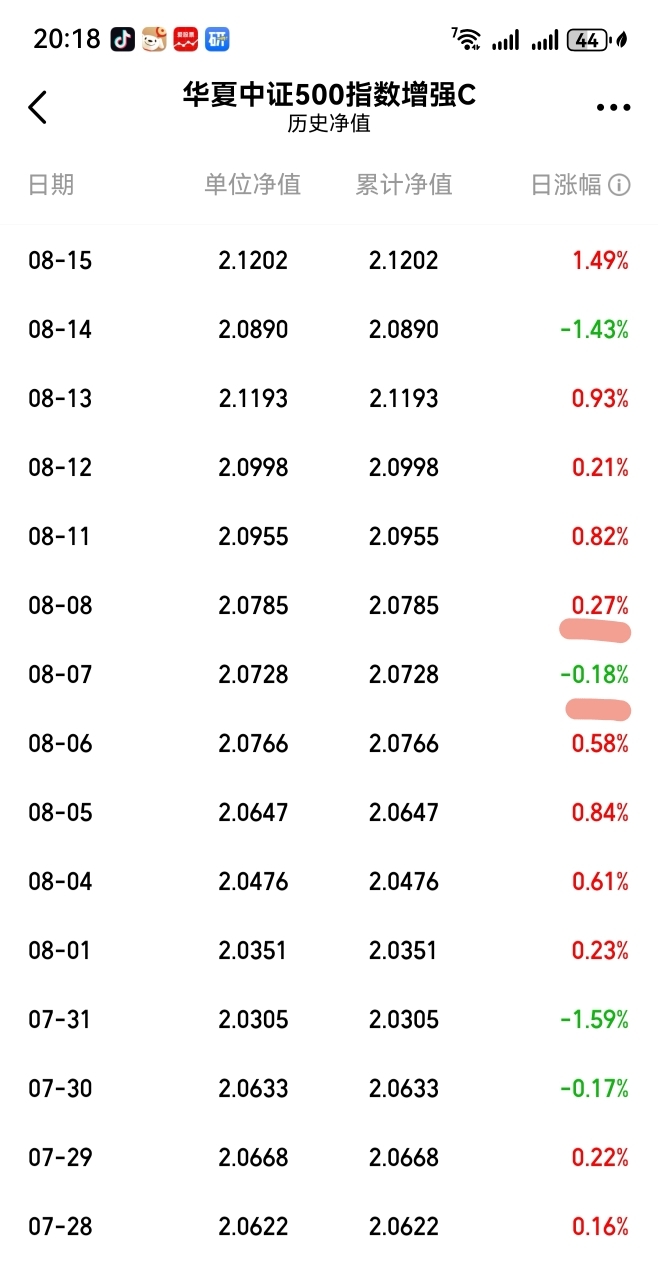Tap the red stock app notification icon
658x1264 pixels.
click(185, 40)
